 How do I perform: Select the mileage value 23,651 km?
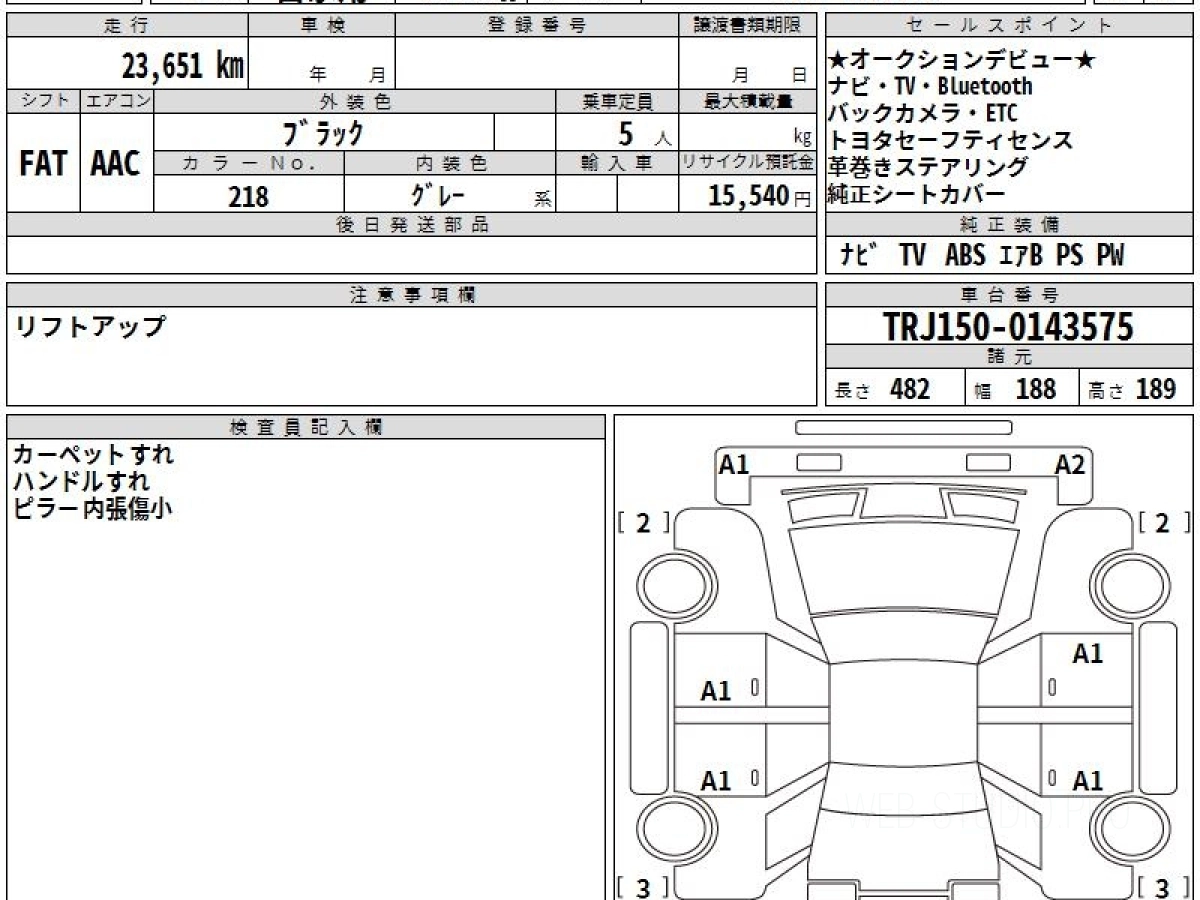(183, 66)
